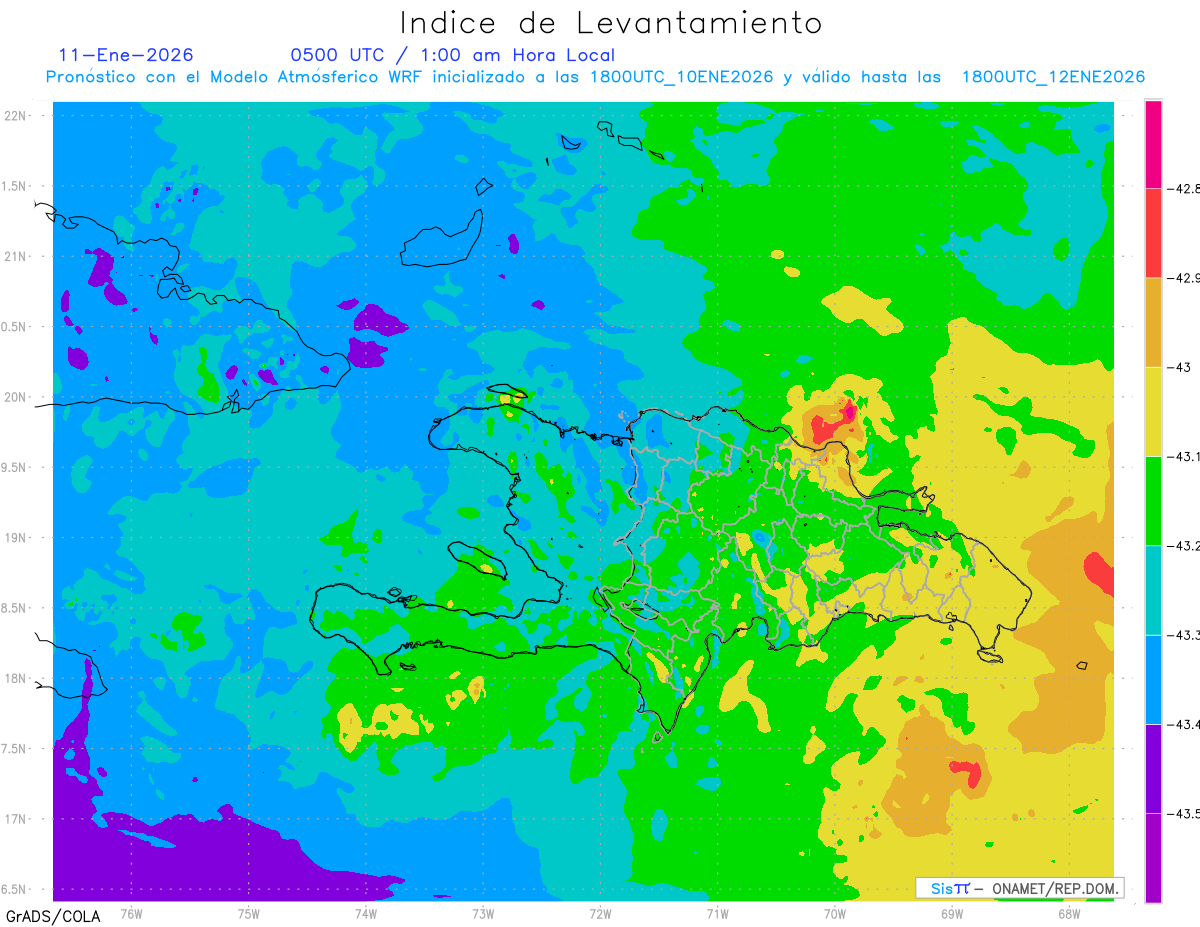Click the latitude label "8.5N"
Screen dimensions: 1200x927
(14, 608)
